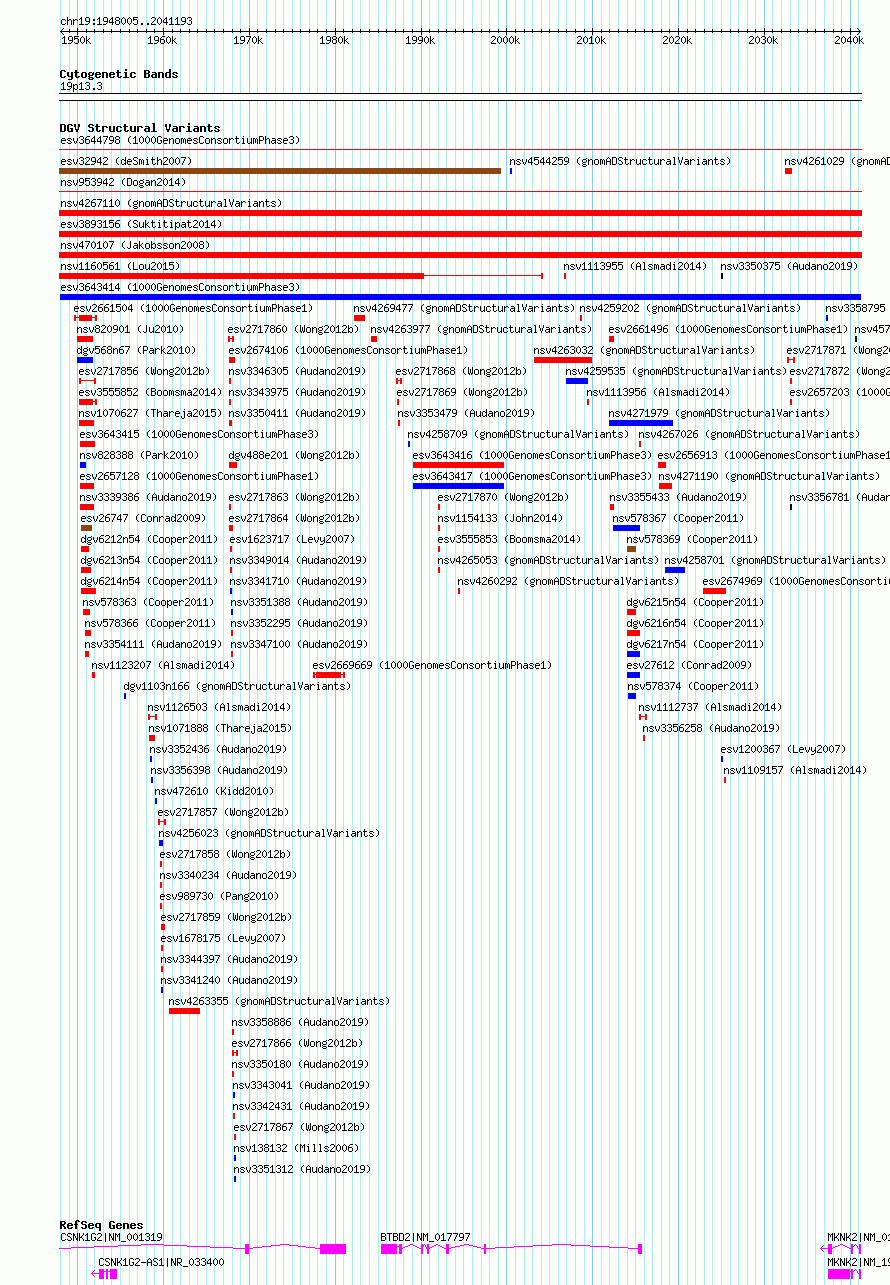
Task: Click CSNK1G2-AS1|NR_033400 gene label
Action: point(161,1262)
